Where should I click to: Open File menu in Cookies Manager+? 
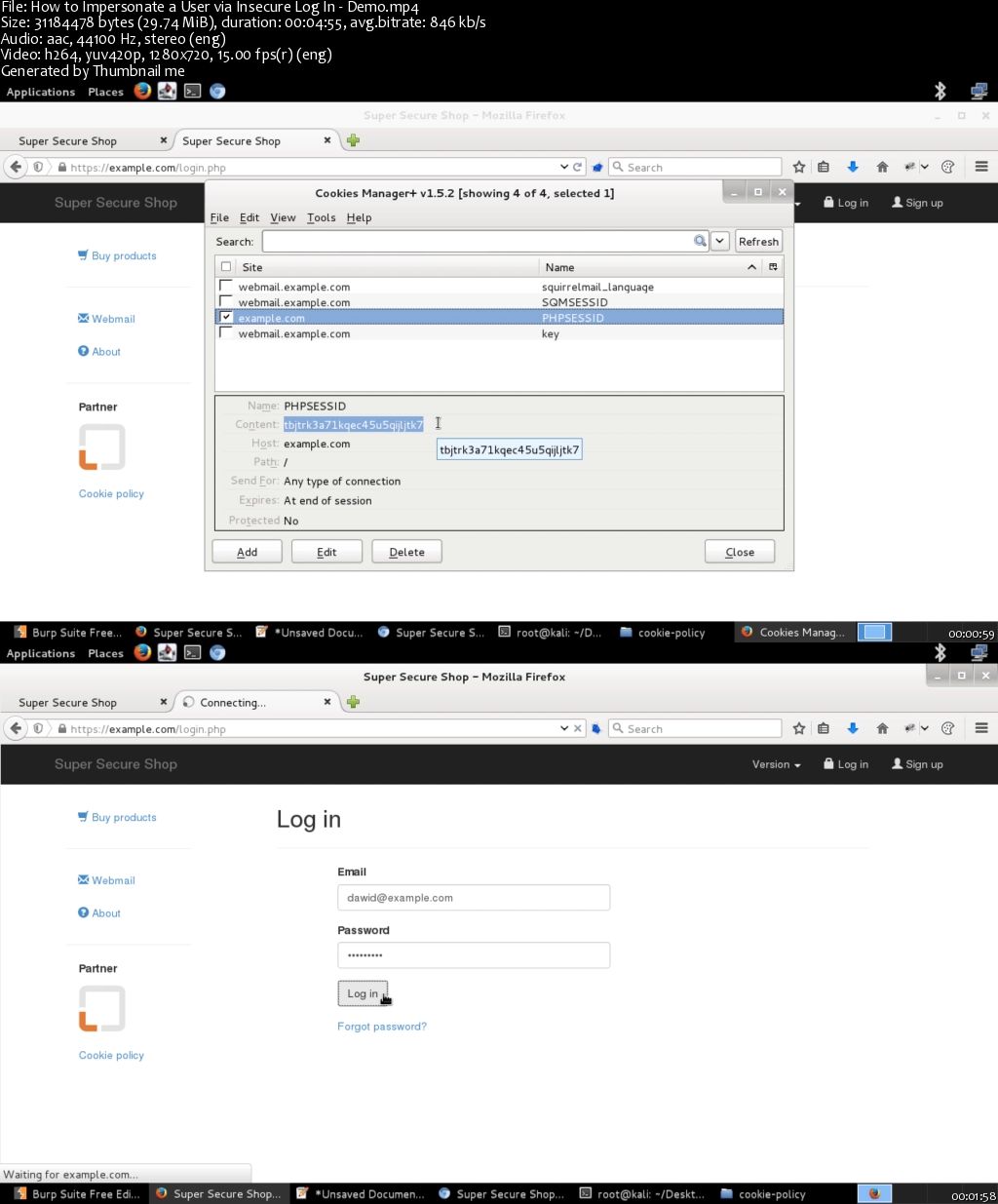pos(219,217)
